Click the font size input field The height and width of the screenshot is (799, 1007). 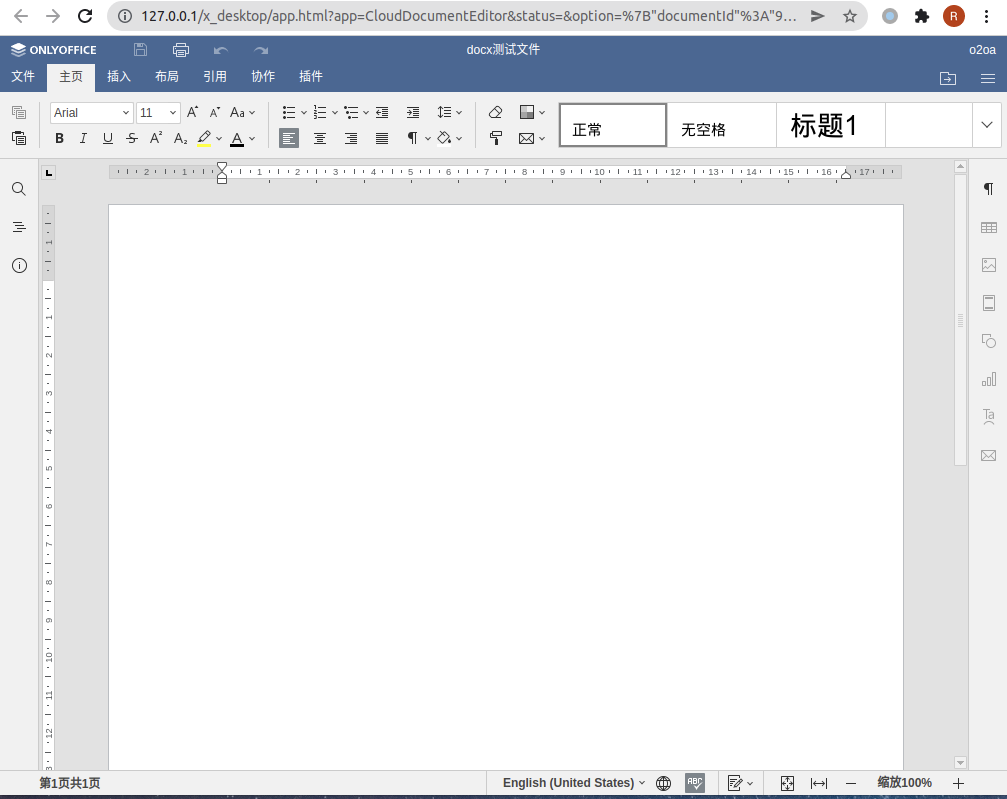click(x=151, y=113)
